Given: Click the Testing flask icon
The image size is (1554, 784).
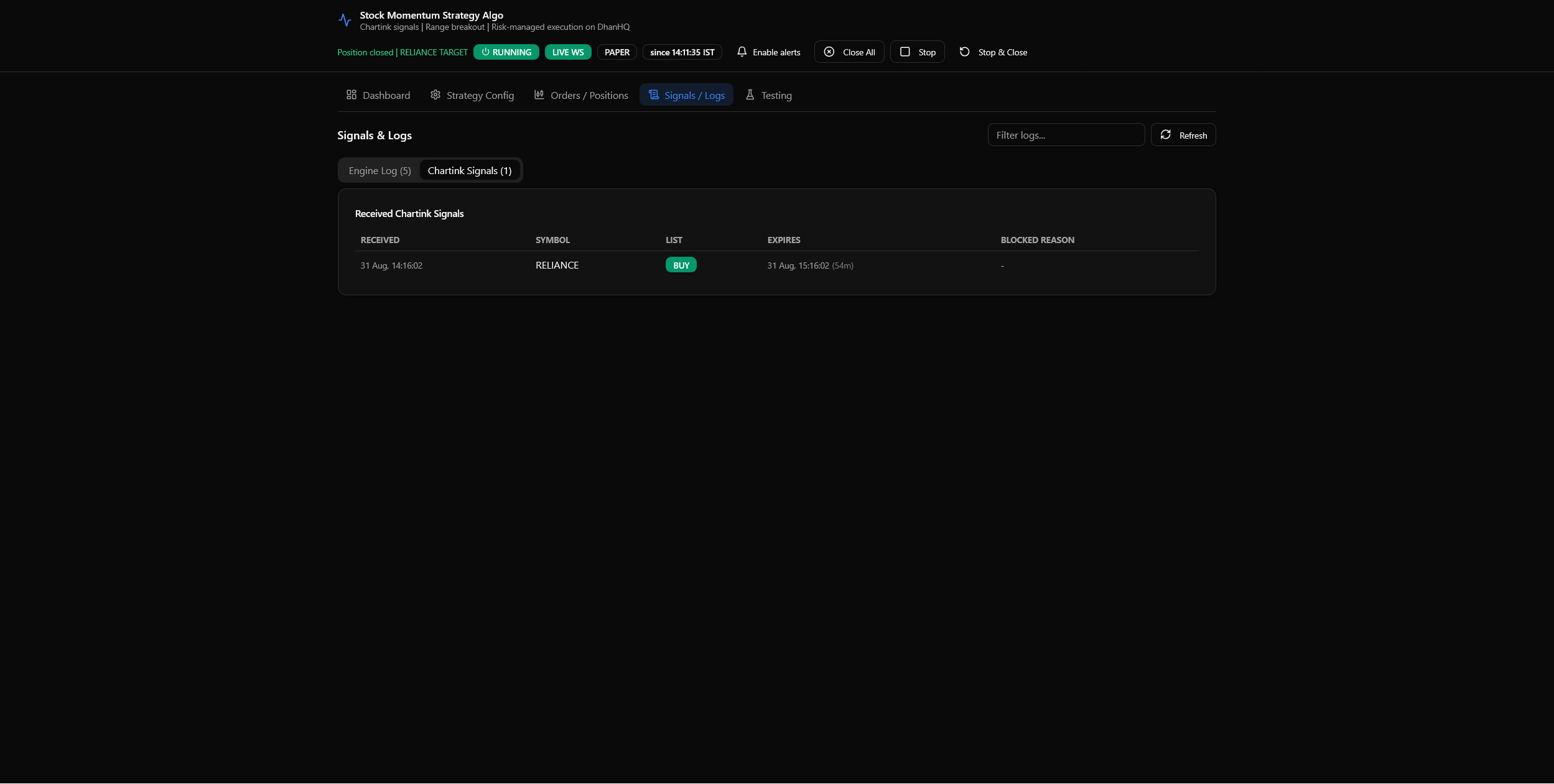Looking at the screenshot, I should click(x=750, y=95).
